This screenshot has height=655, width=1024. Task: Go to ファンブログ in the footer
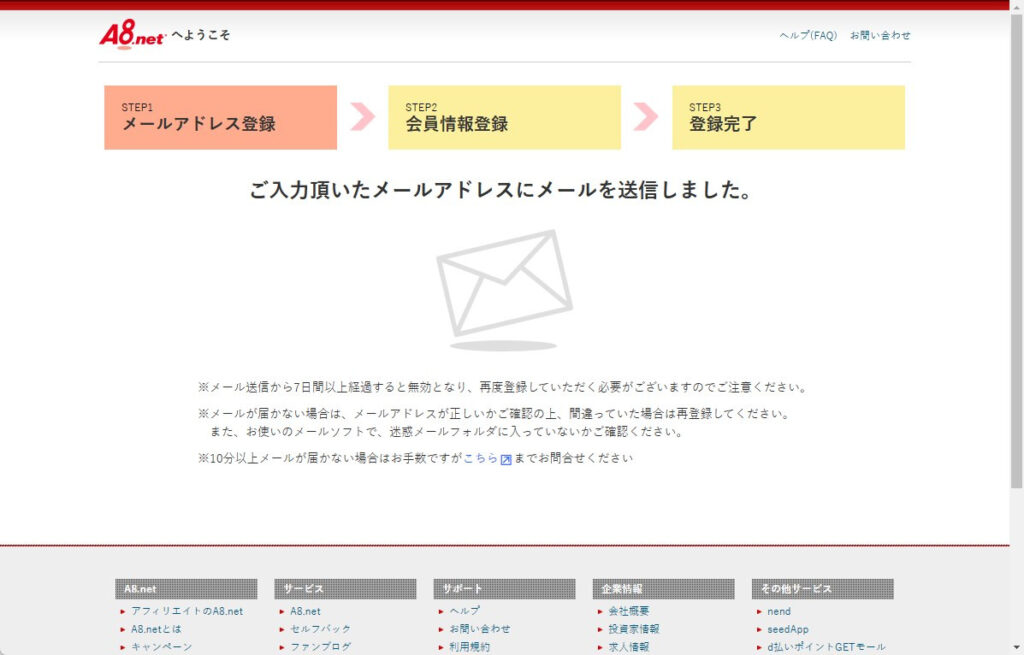pos(320,647)
